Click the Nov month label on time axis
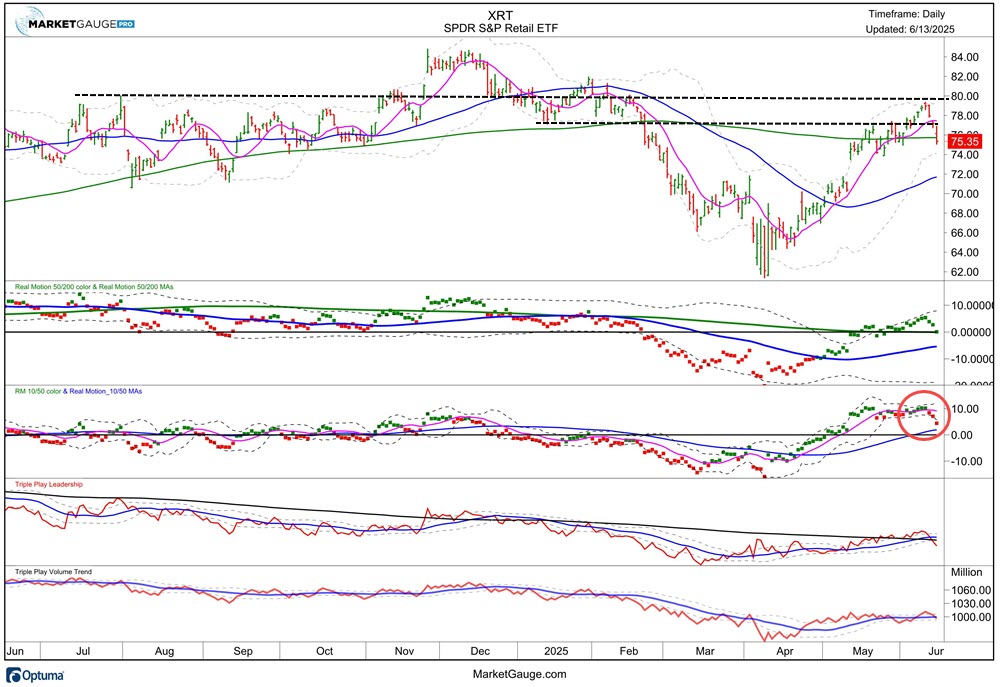The height and width of the screenshot is (687, 1000). click(x=404, y=651)
